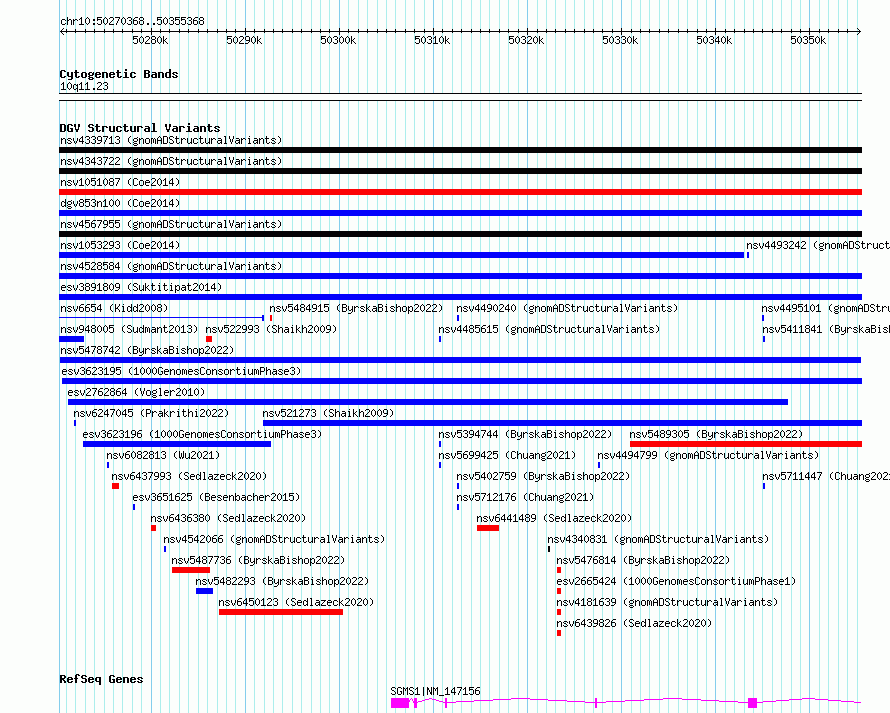Open nsv5699425 (Chuang2021) label
This screenshot has width=890, height=713.
coord(507,455)
